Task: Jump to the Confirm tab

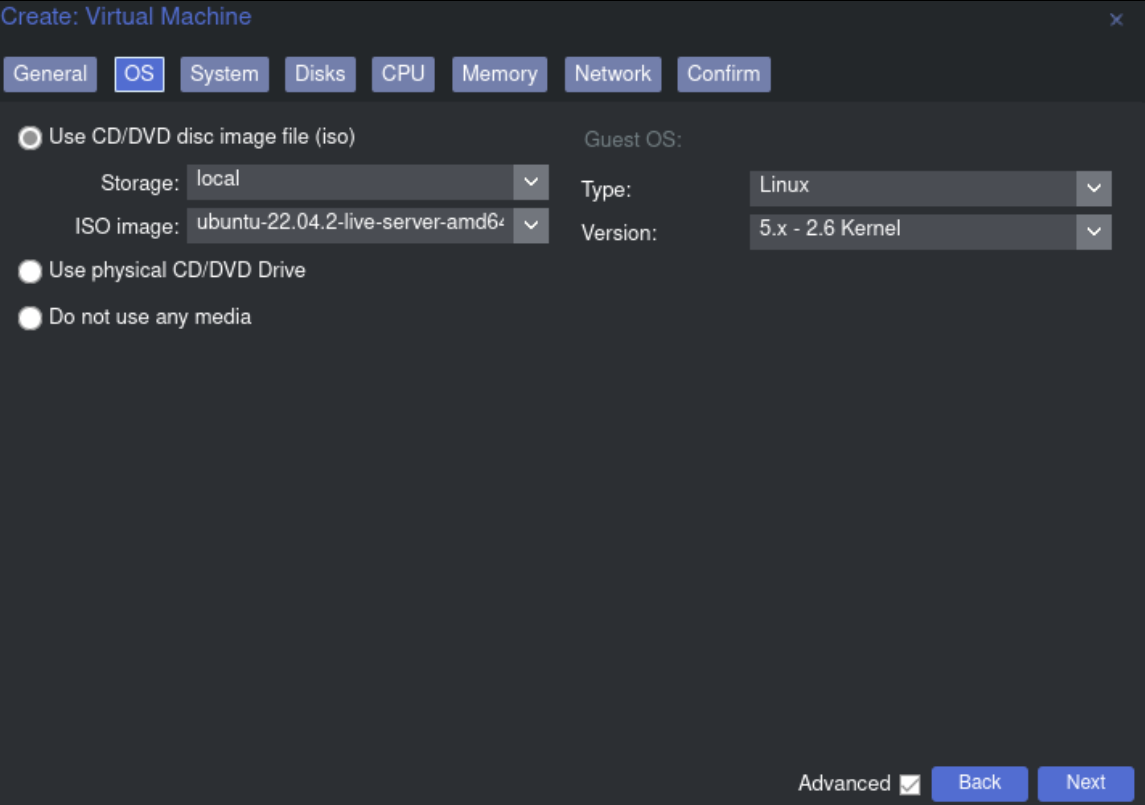Action: [723, 74]
